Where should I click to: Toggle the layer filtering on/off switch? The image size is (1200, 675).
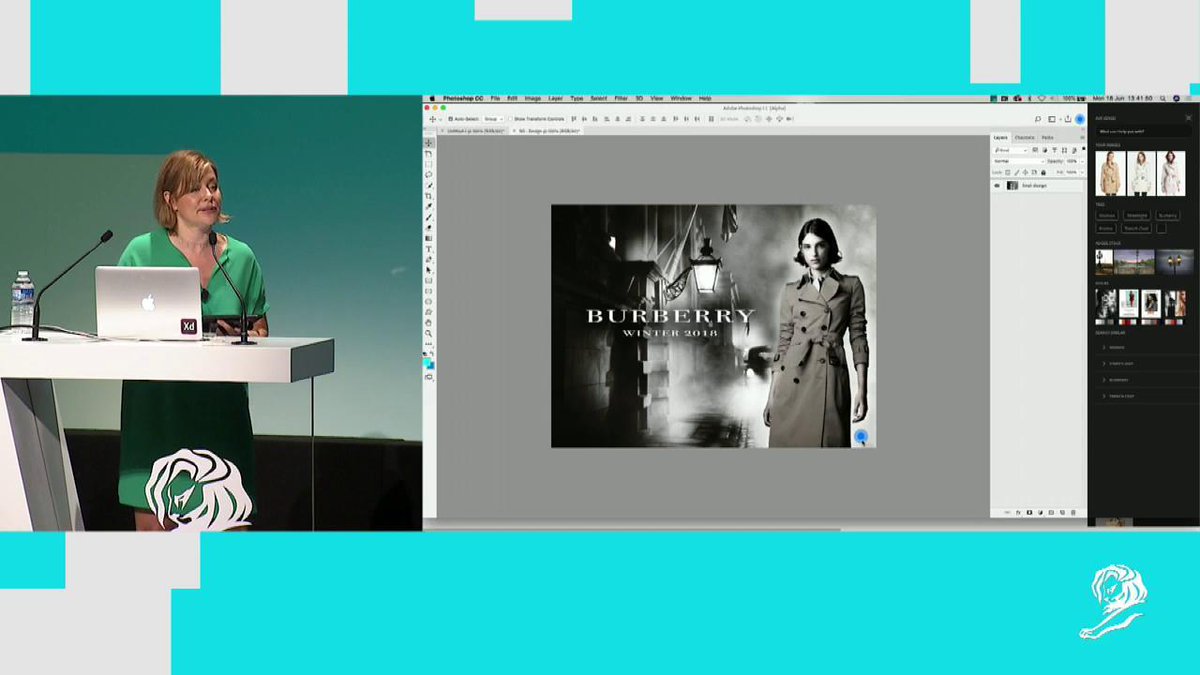1083,149
